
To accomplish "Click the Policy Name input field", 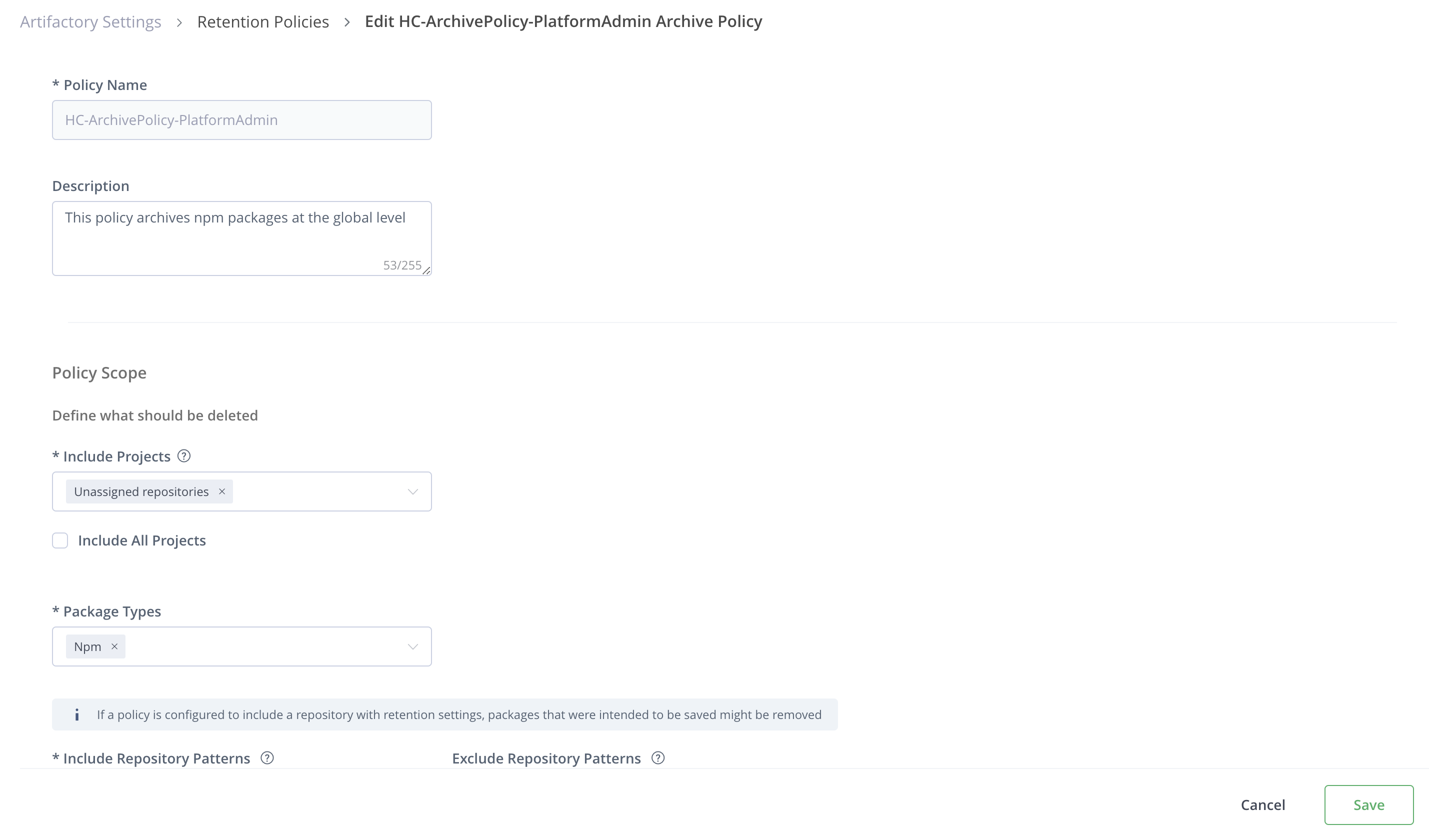I will pyautogui.click(x=241, y=119).
